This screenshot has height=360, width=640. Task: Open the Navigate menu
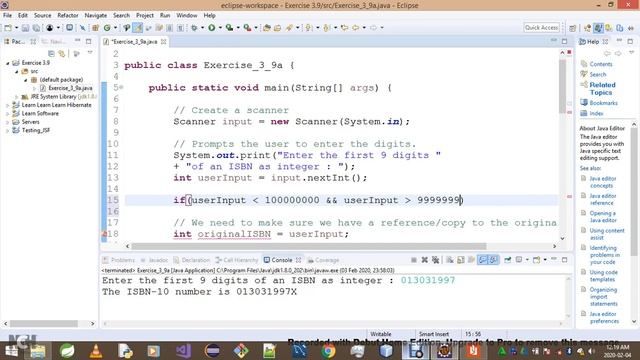[96, 15]
